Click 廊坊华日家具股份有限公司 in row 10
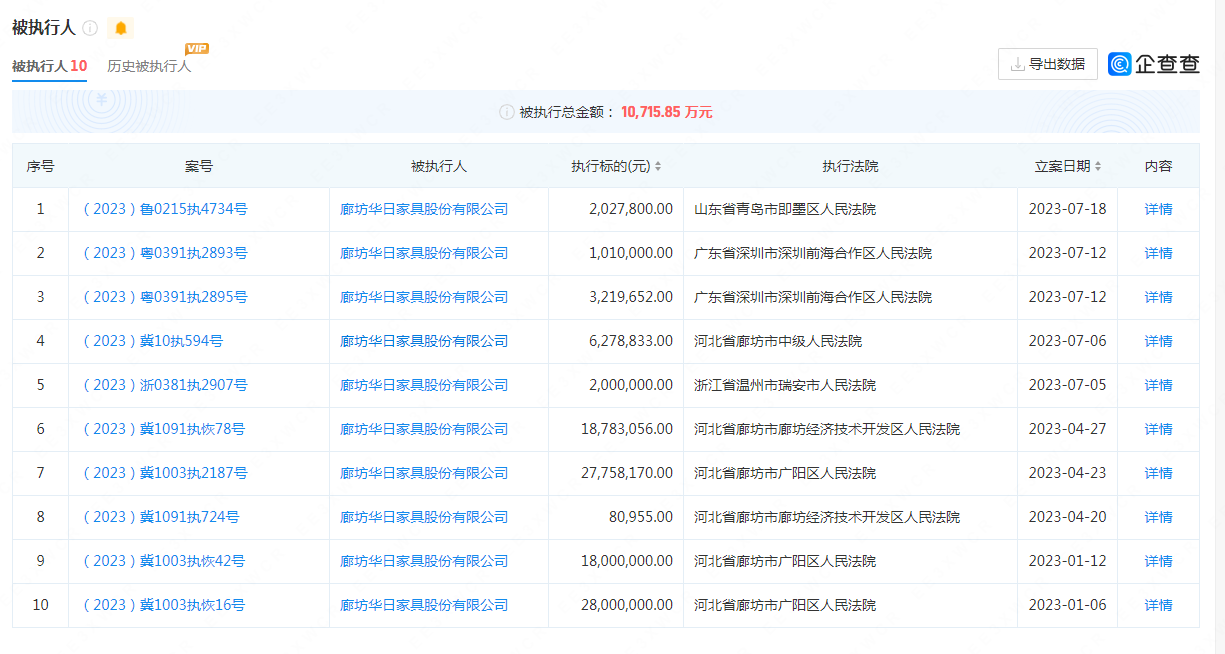The height and width of the screenshot is (654, 1225). click(424, 605)
